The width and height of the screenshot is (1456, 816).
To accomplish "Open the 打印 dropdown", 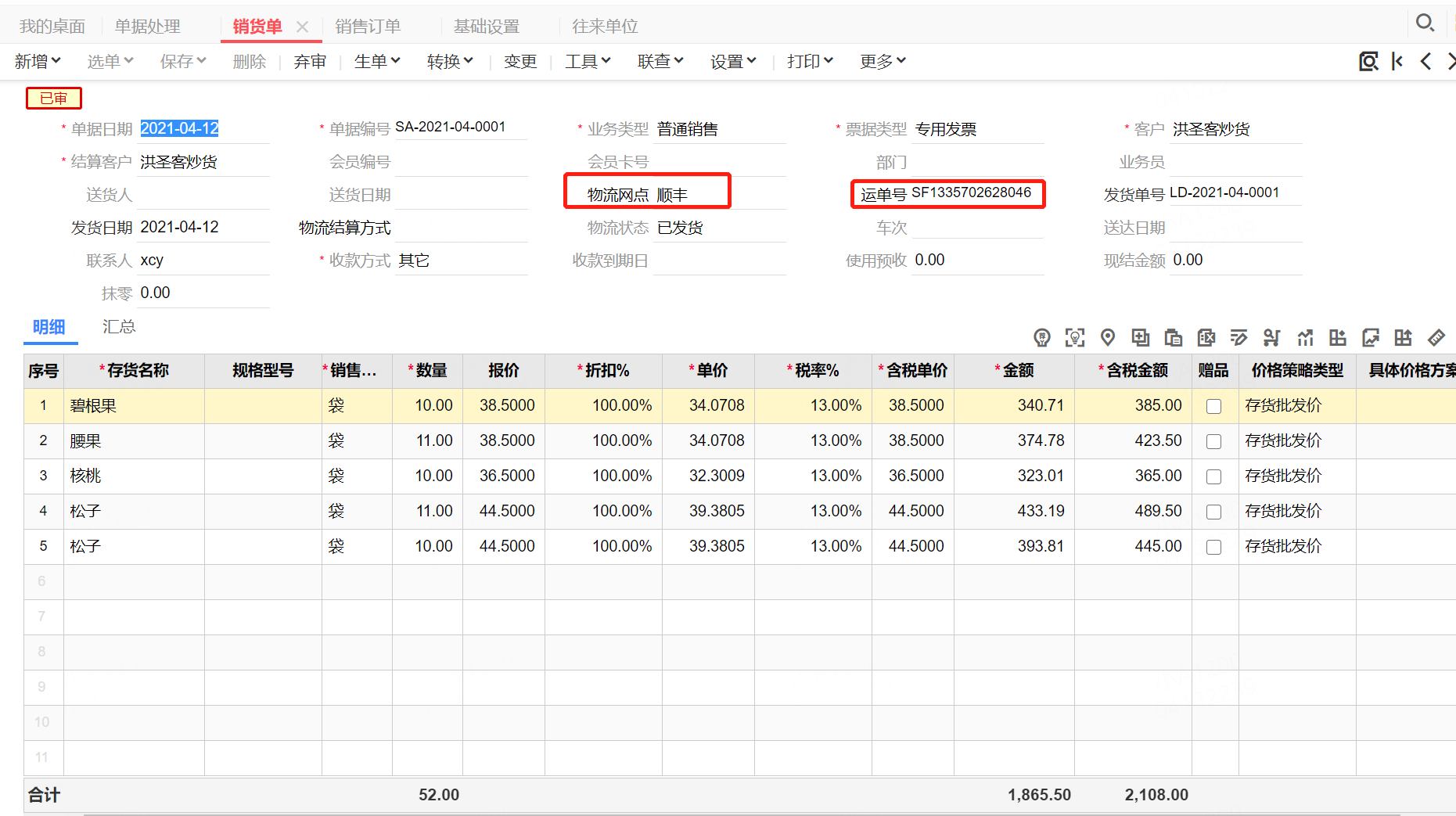I will [810, 61].
